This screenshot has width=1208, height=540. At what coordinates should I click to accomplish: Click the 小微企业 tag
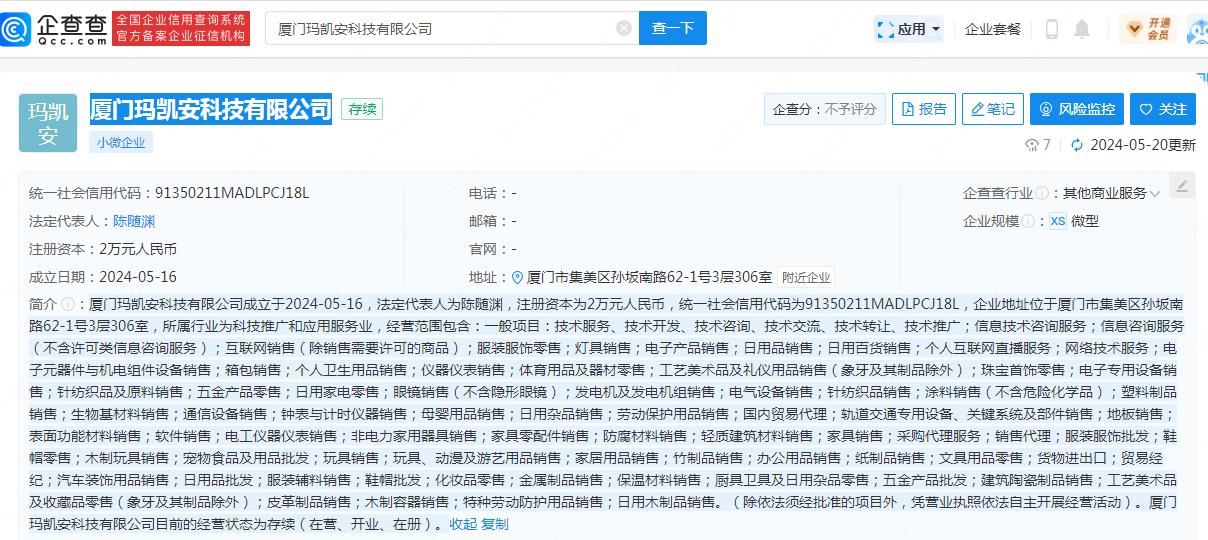click(121, 142)
